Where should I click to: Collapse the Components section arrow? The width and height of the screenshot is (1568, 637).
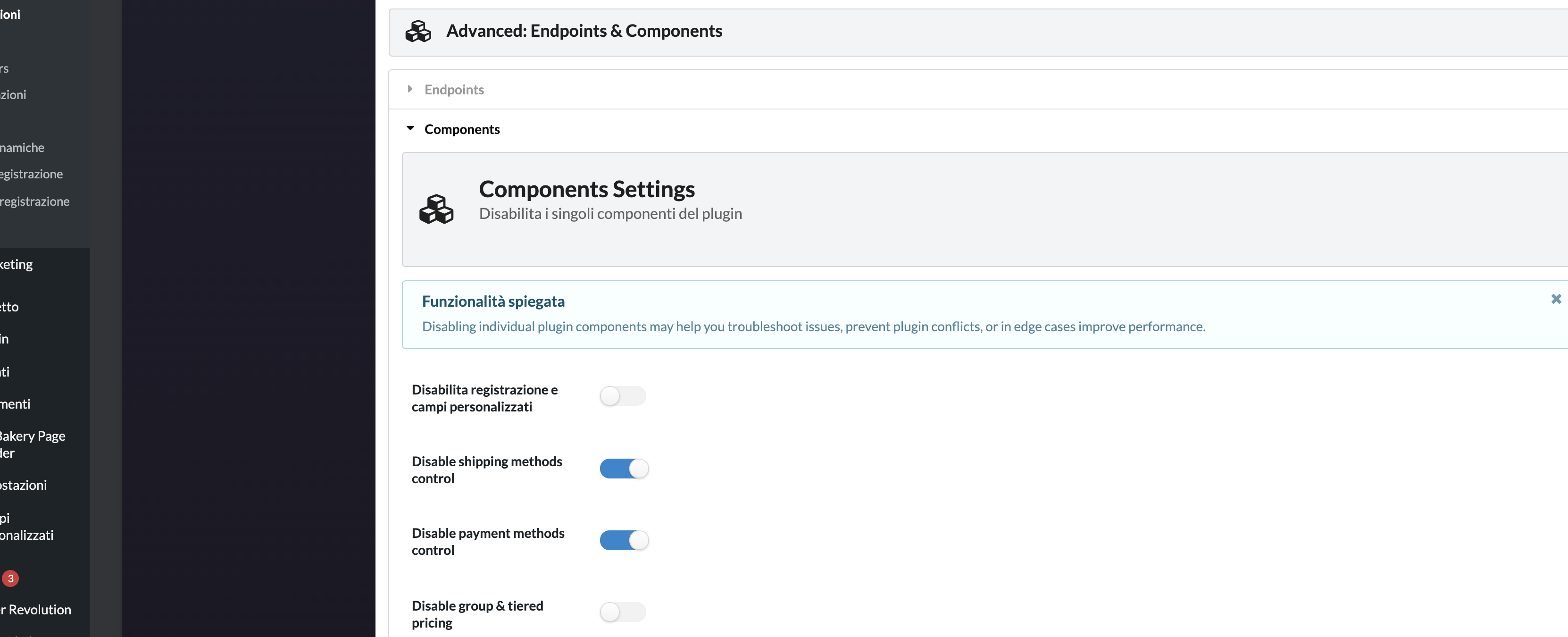coord(410,128)
